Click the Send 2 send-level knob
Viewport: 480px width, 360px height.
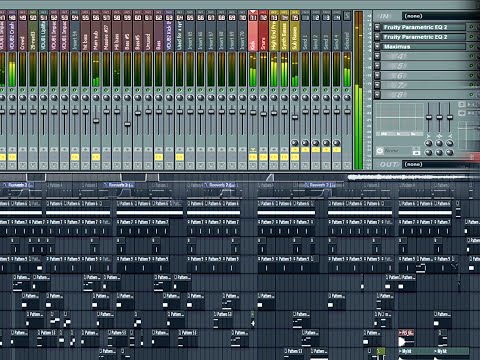pyautogui.click(x=316, y=143)
